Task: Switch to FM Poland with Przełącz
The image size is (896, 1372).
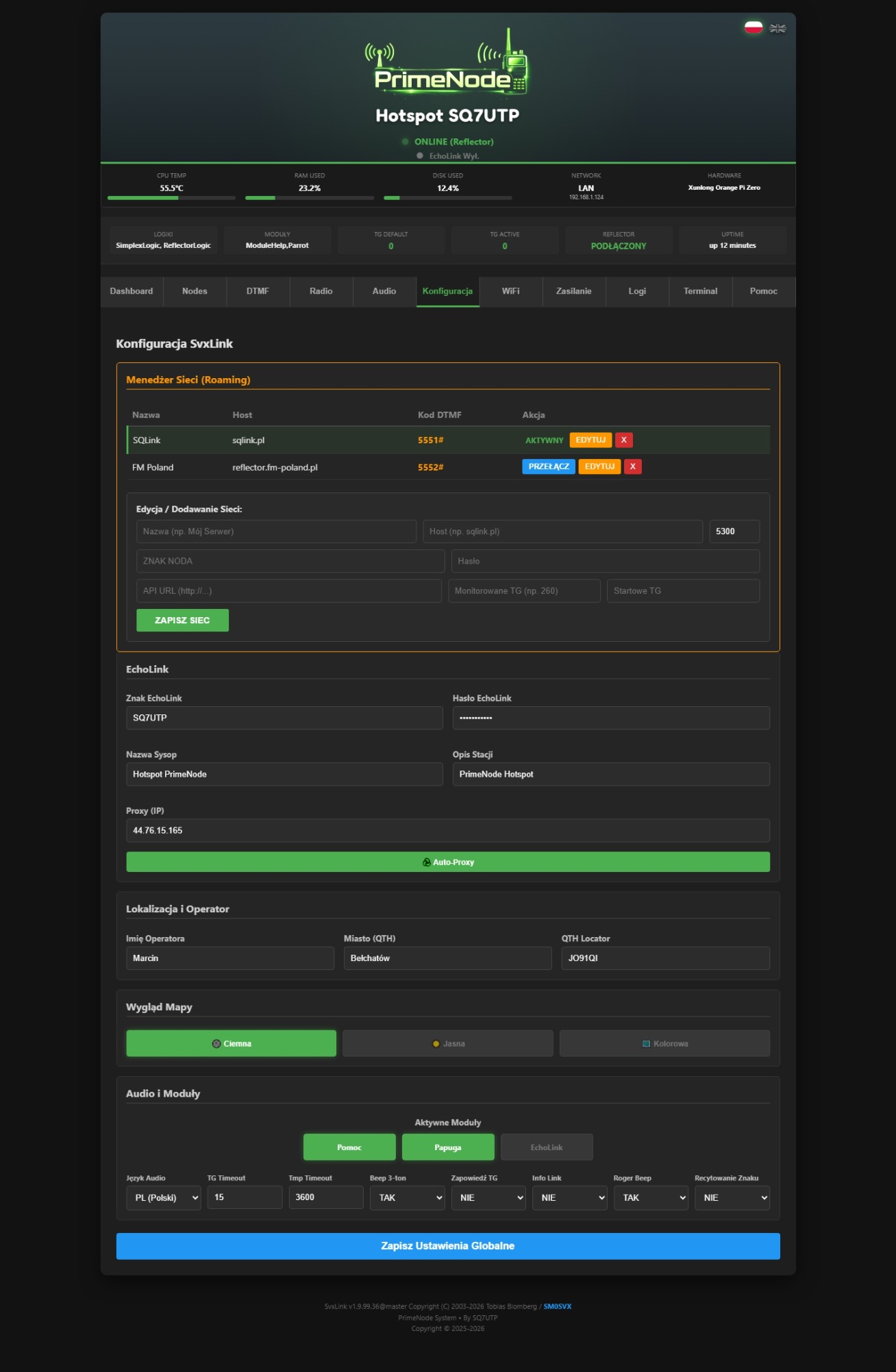Action: click(549, 466)
